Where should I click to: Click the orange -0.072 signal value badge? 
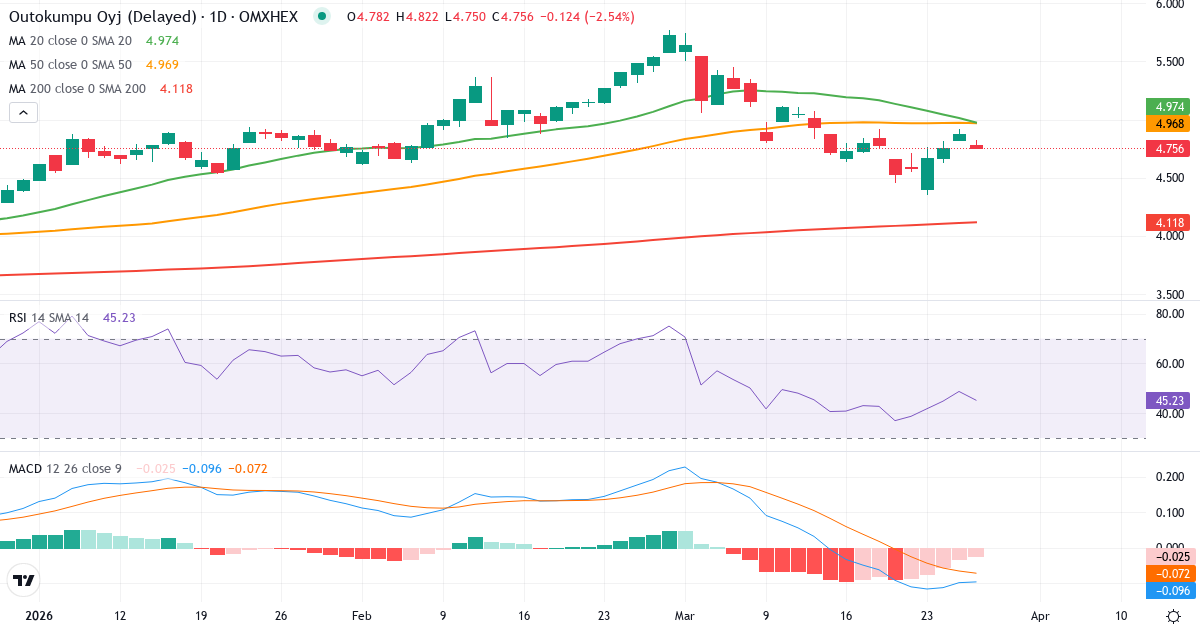point(1168,574)
